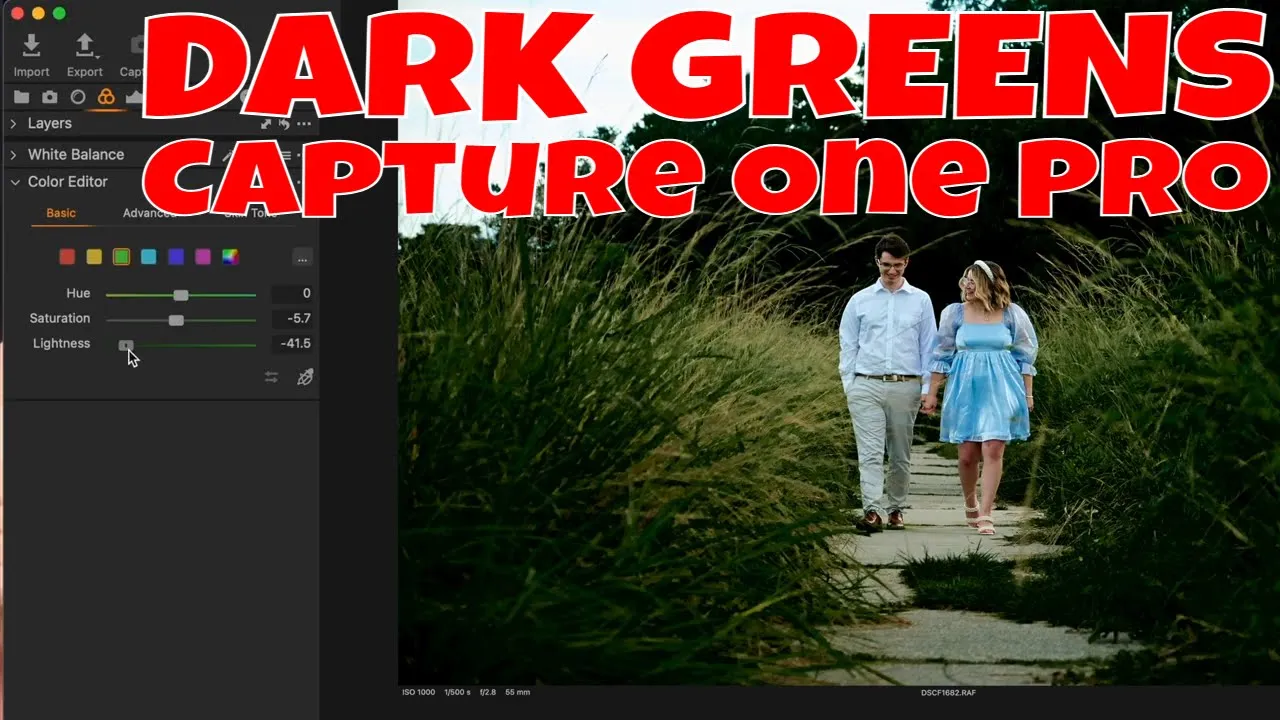Click the Hue label

[x=78, y=294]
